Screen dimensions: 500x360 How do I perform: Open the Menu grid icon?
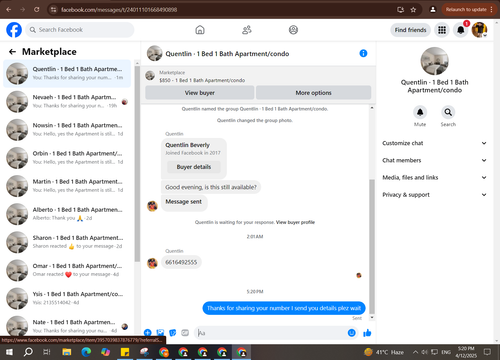coord(442,30)
